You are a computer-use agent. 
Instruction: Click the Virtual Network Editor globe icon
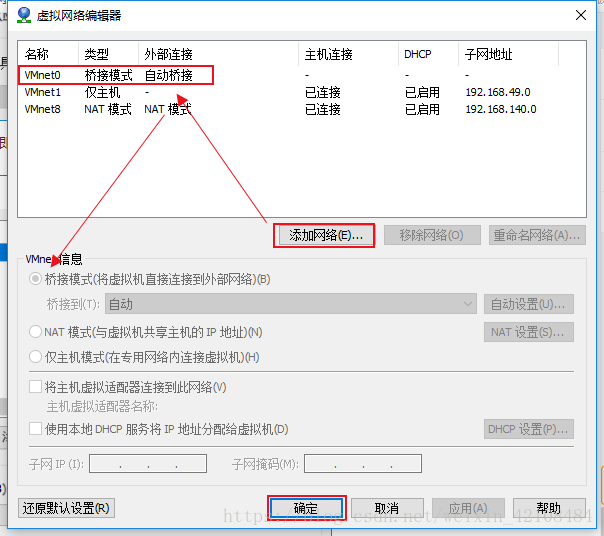[x=24, y=15]
